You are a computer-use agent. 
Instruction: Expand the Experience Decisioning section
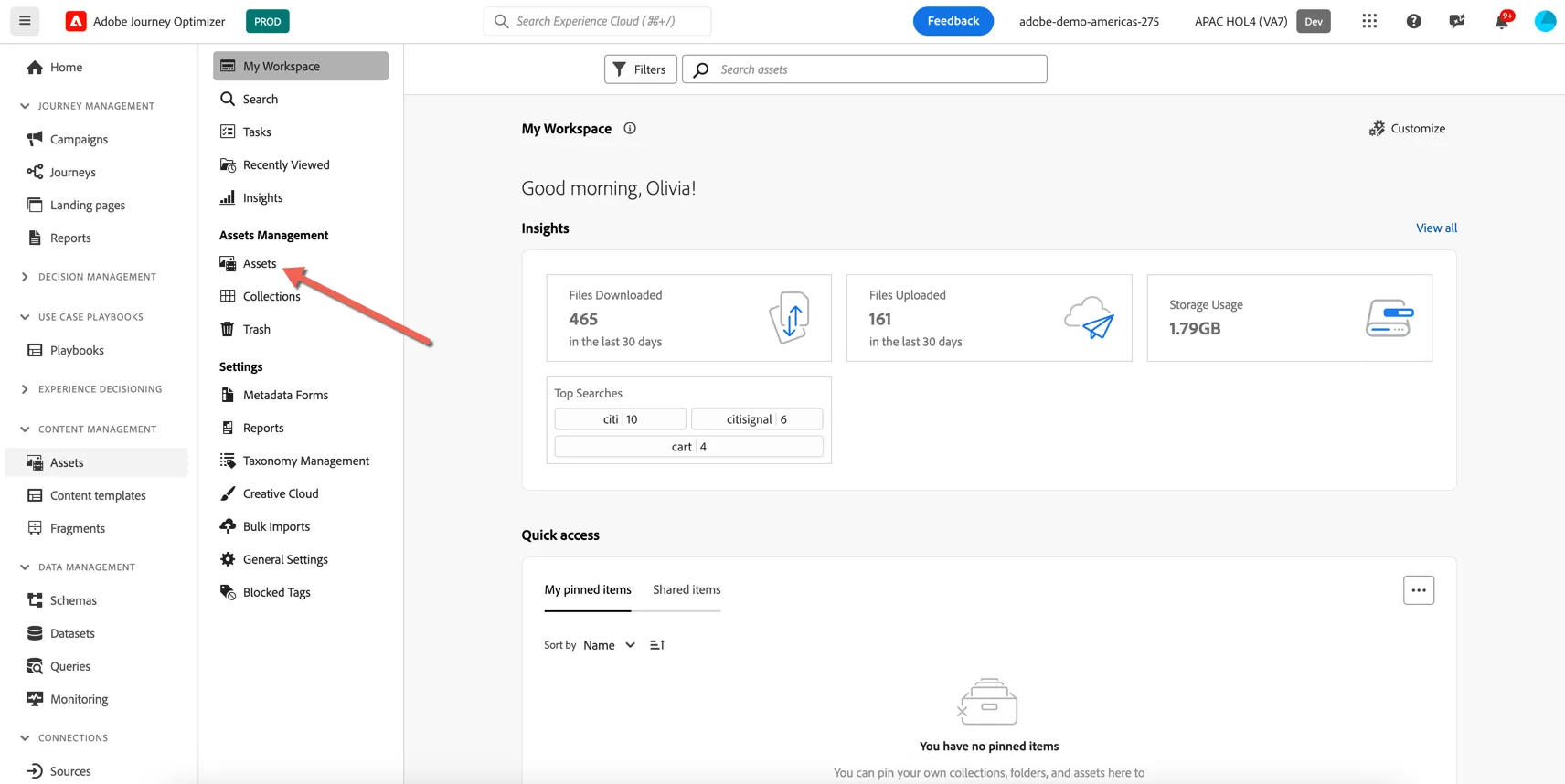(25, 389)
